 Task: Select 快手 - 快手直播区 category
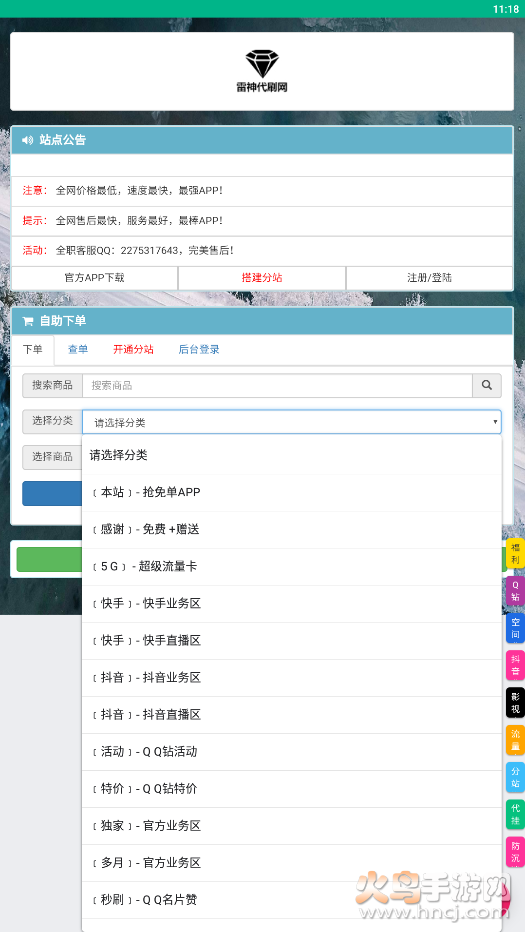point(291,640)
